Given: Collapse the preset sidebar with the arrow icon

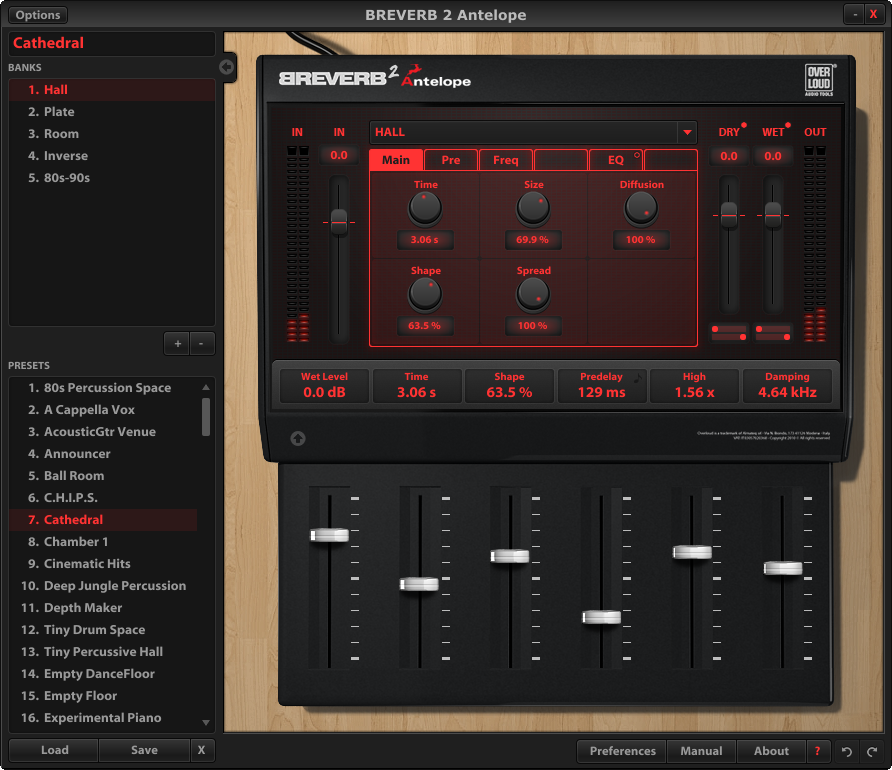Looking at the screenshot, I should (x=226, y=68).
